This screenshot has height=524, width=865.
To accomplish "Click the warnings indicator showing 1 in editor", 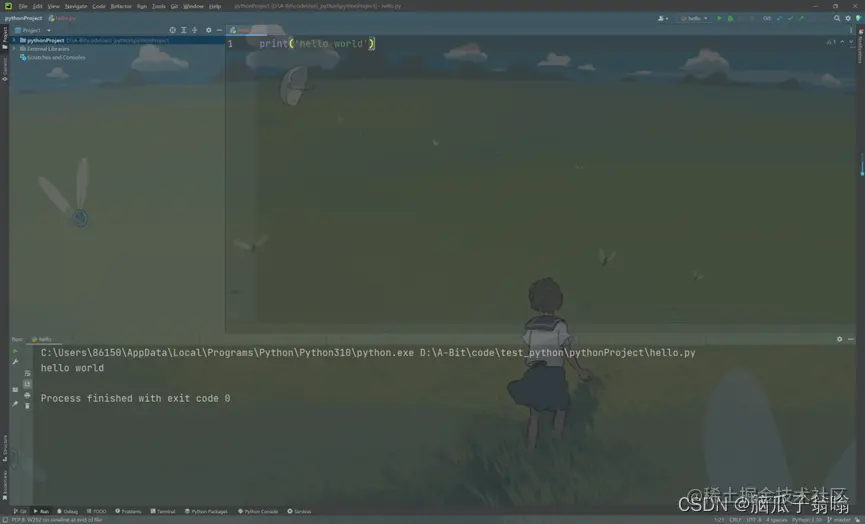I will click(831, 42).
